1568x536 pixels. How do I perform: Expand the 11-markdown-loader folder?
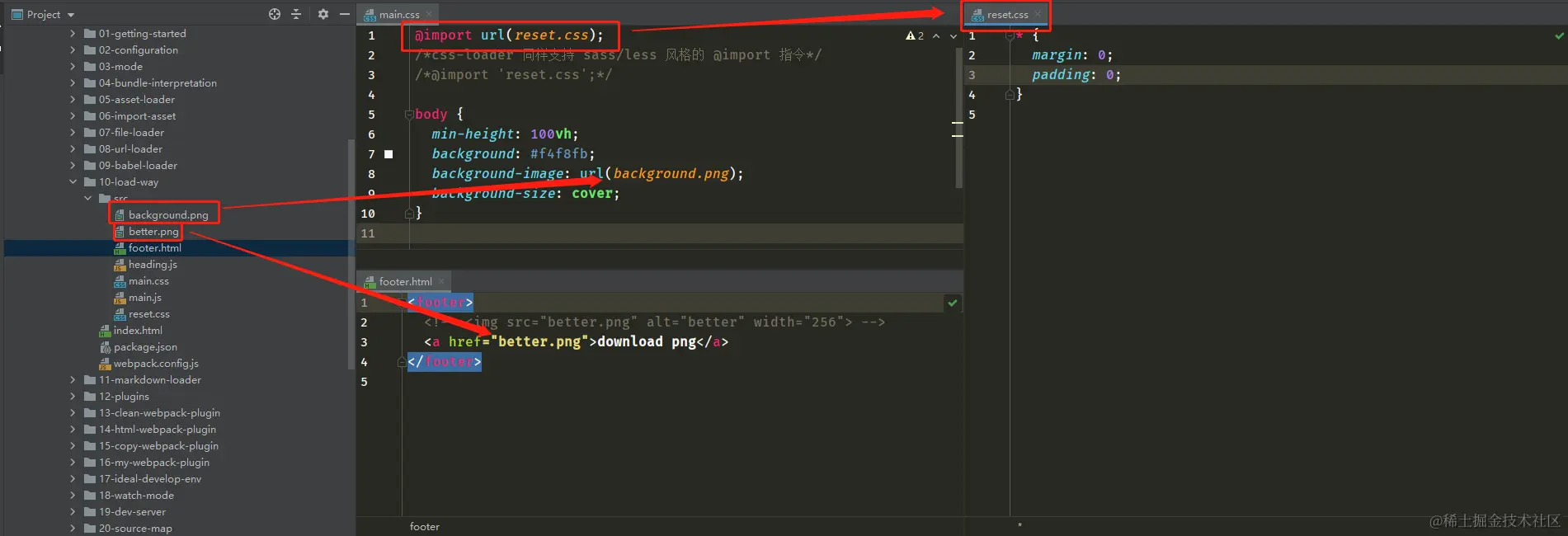pos(73,380)
